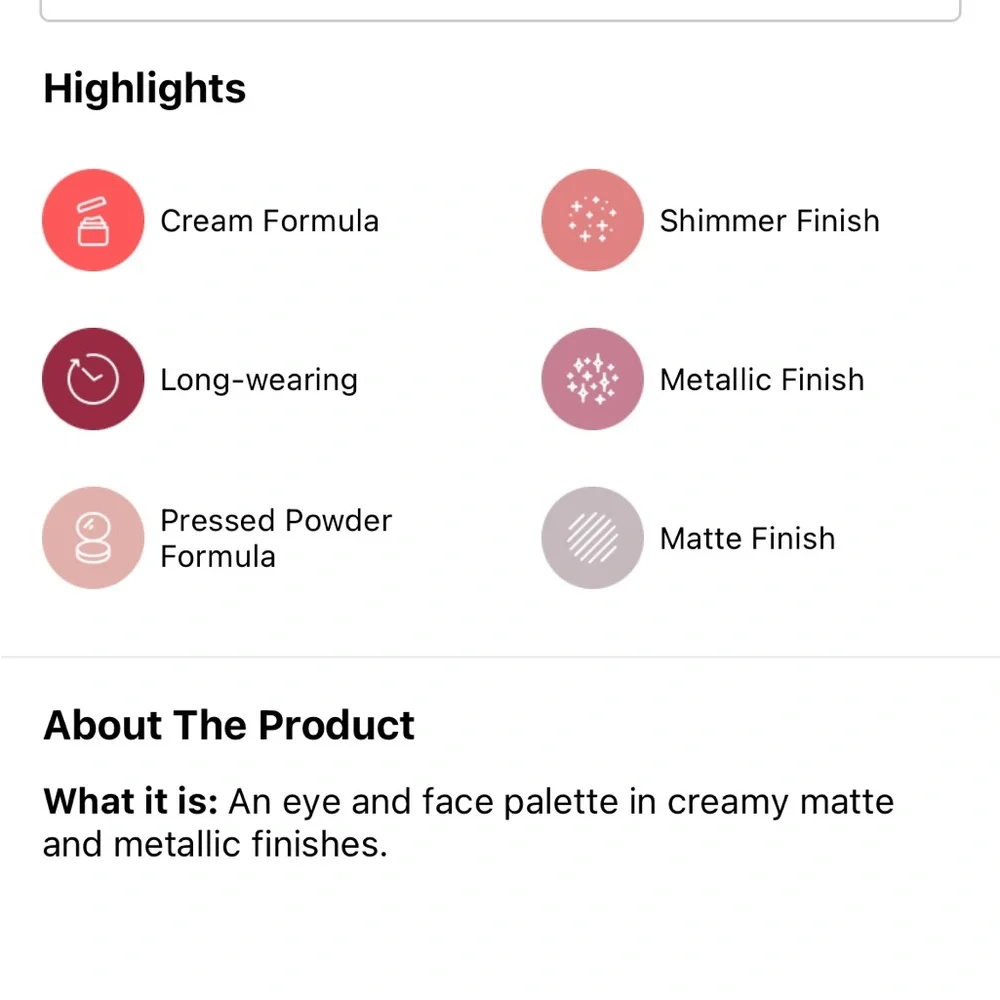Select the "Cream Formula" label text
1000x1000 pixels.
pyautogui.click(x=269, y=221)
